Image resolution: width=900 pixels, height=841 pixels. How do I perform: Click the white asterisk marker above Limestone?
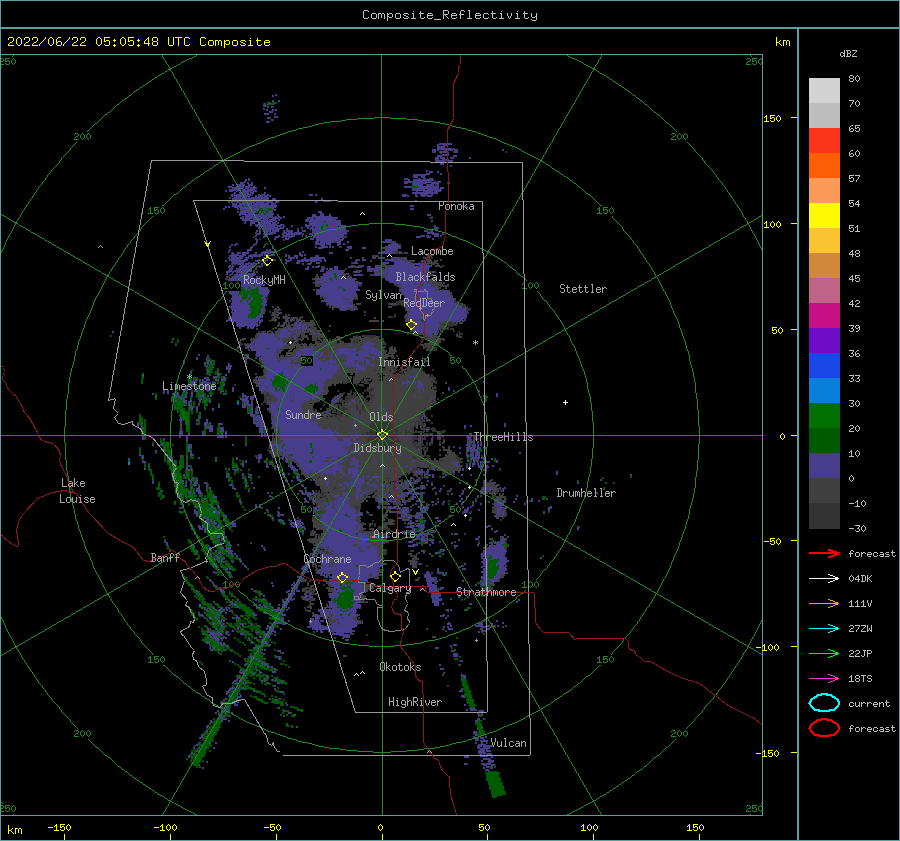189,377
